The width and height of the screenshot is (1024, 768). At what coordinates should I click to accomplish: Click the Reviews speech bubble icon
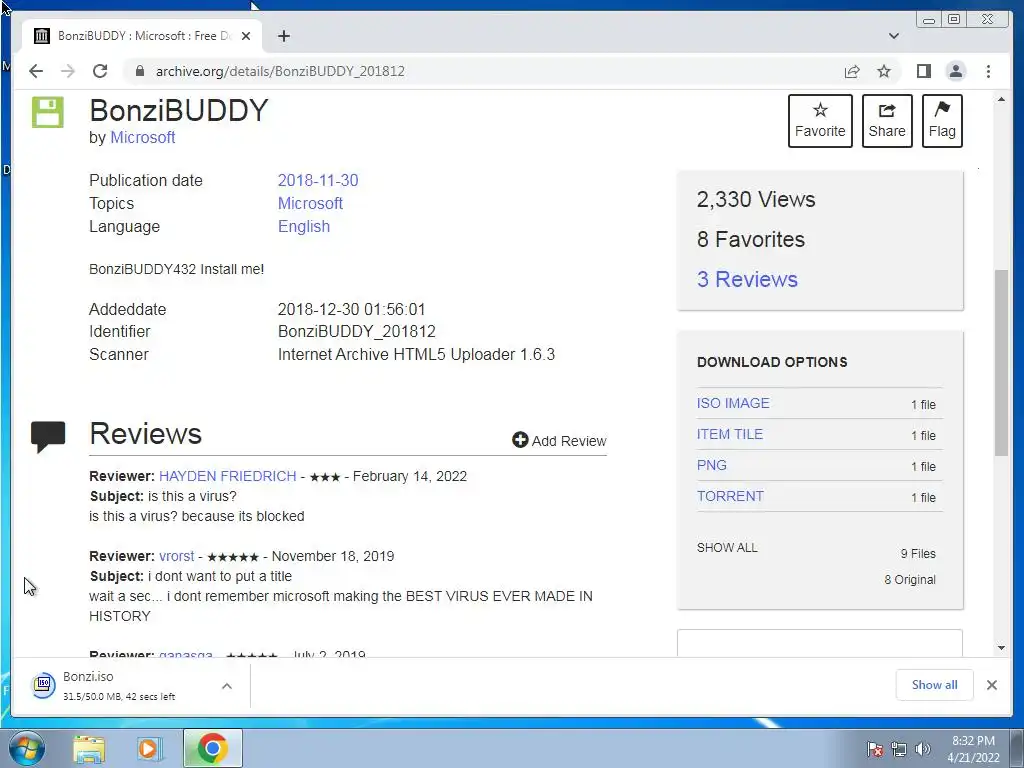[x=48, y=436]
